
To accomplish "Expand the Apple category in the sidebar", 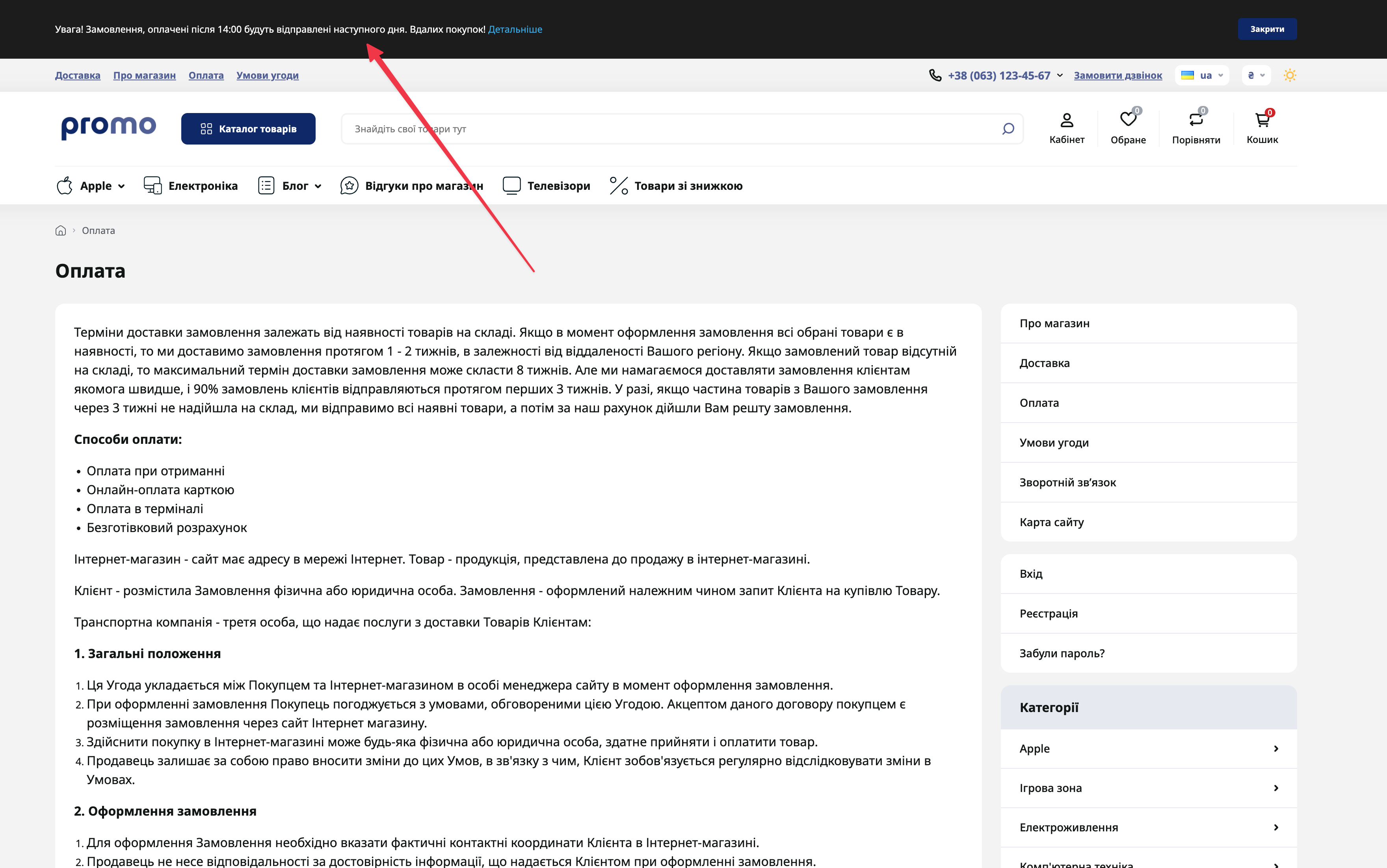I will [1275, 749].
